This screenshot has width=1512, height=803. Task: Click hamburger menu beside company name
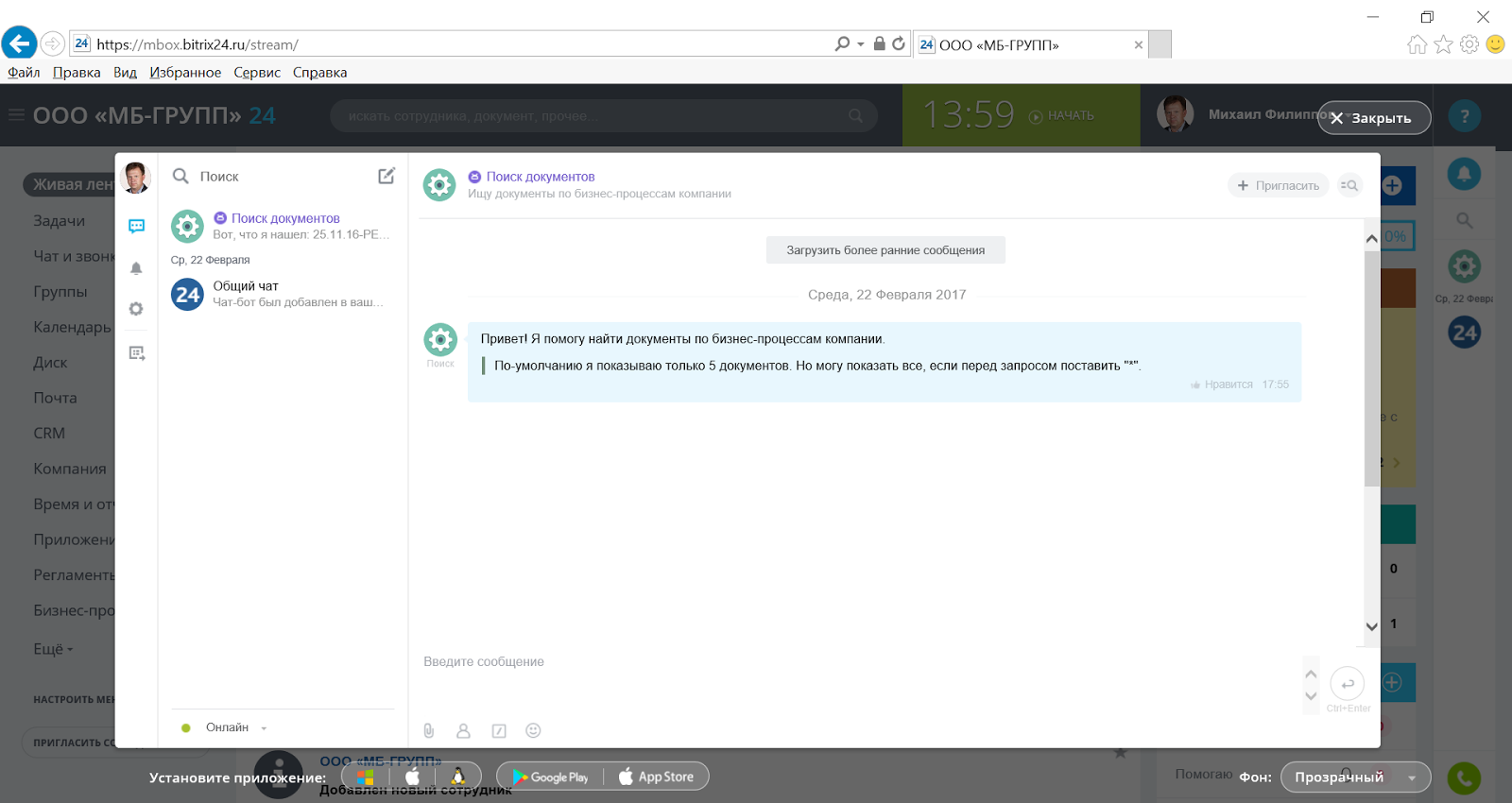(x=16, y=115)
